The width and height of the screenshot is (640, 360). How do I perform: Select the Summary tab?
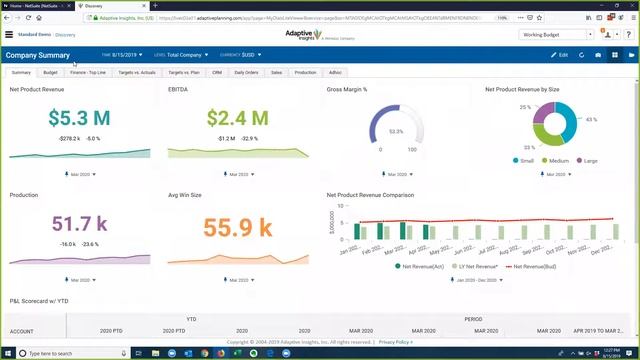(21, 72)
